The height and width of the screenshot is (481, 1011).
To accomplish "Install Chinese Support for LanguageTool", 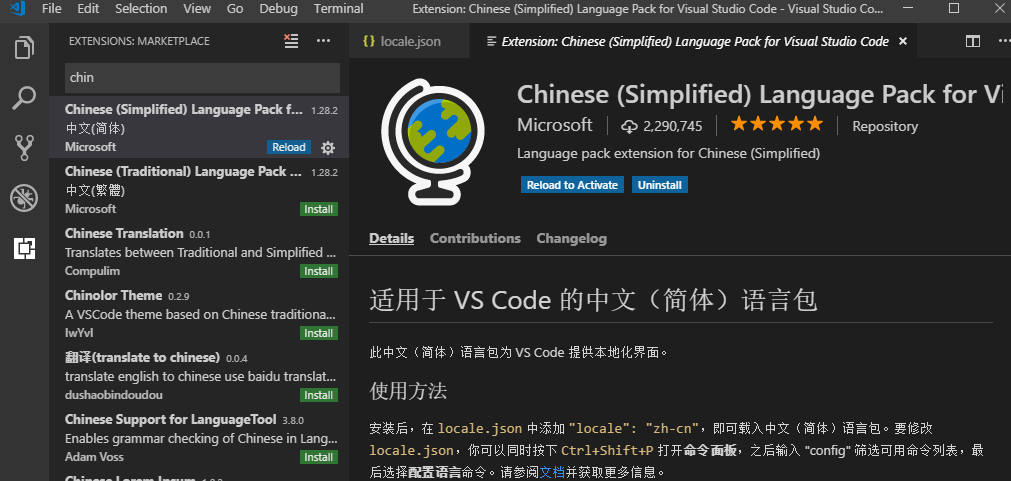I will point(319,456).
